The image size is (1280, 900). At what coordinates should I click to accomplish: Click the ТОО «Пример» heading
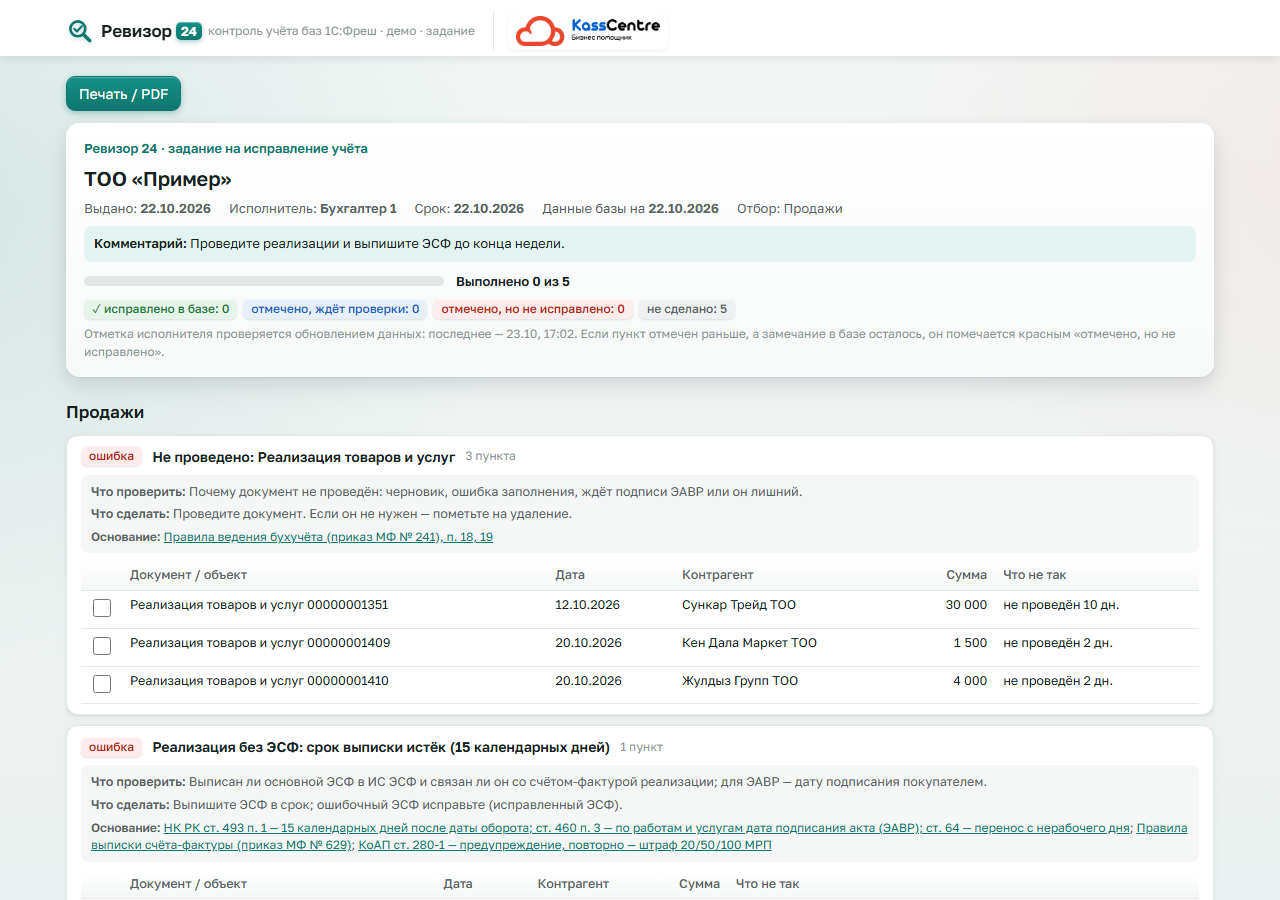click(x=158, y=180)
